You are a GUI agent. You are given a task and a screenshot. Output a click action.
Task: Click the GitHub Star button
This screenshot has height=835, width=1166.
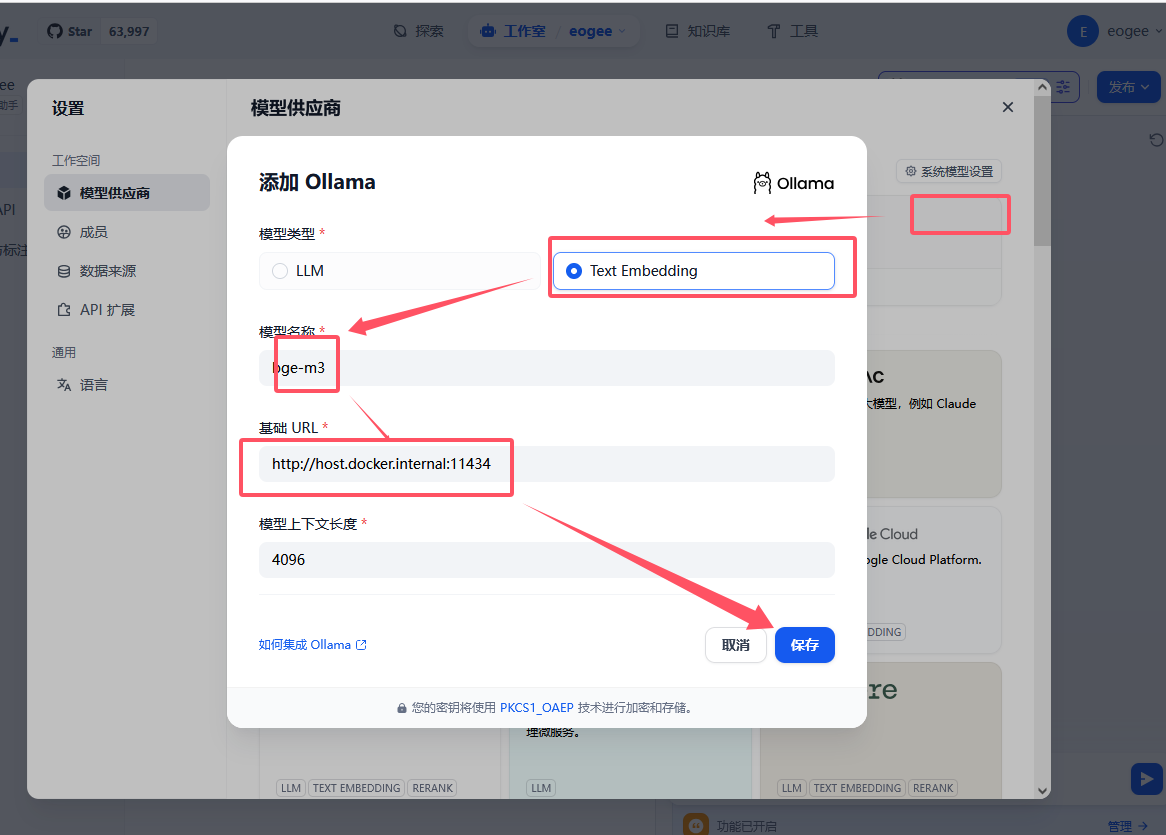point(69,31)
